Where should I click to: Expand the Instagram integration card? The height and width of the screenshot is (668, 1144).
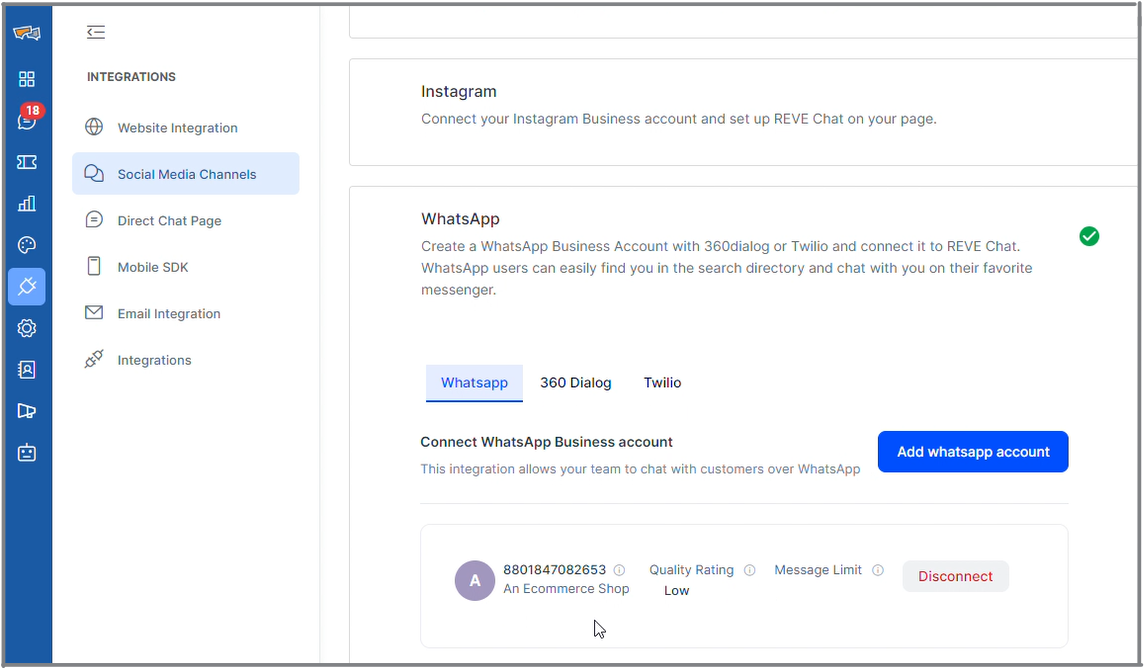(743, 112)
